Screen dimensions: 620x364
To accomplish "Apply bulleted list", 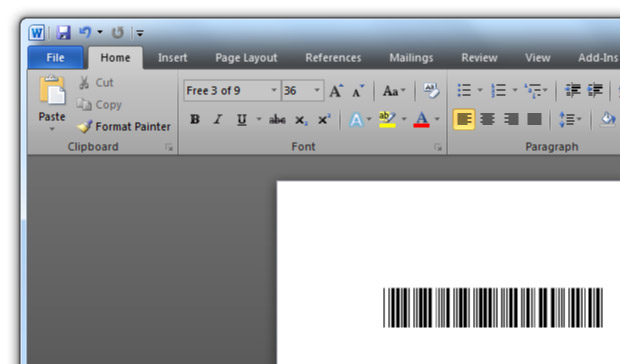I will [464, 90].
